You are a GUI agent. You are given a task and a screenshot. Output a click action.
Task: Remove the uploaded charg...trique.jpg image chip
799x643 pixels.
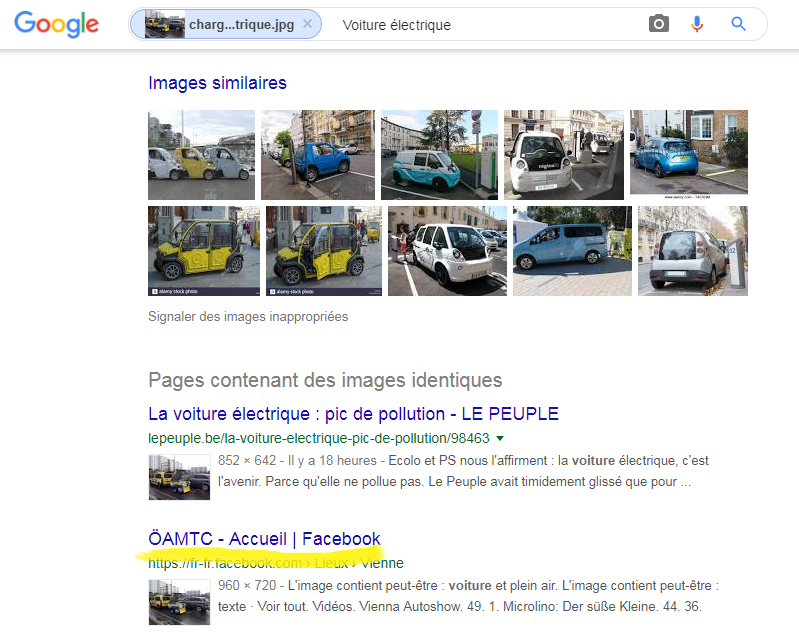(x=307, y=23)
